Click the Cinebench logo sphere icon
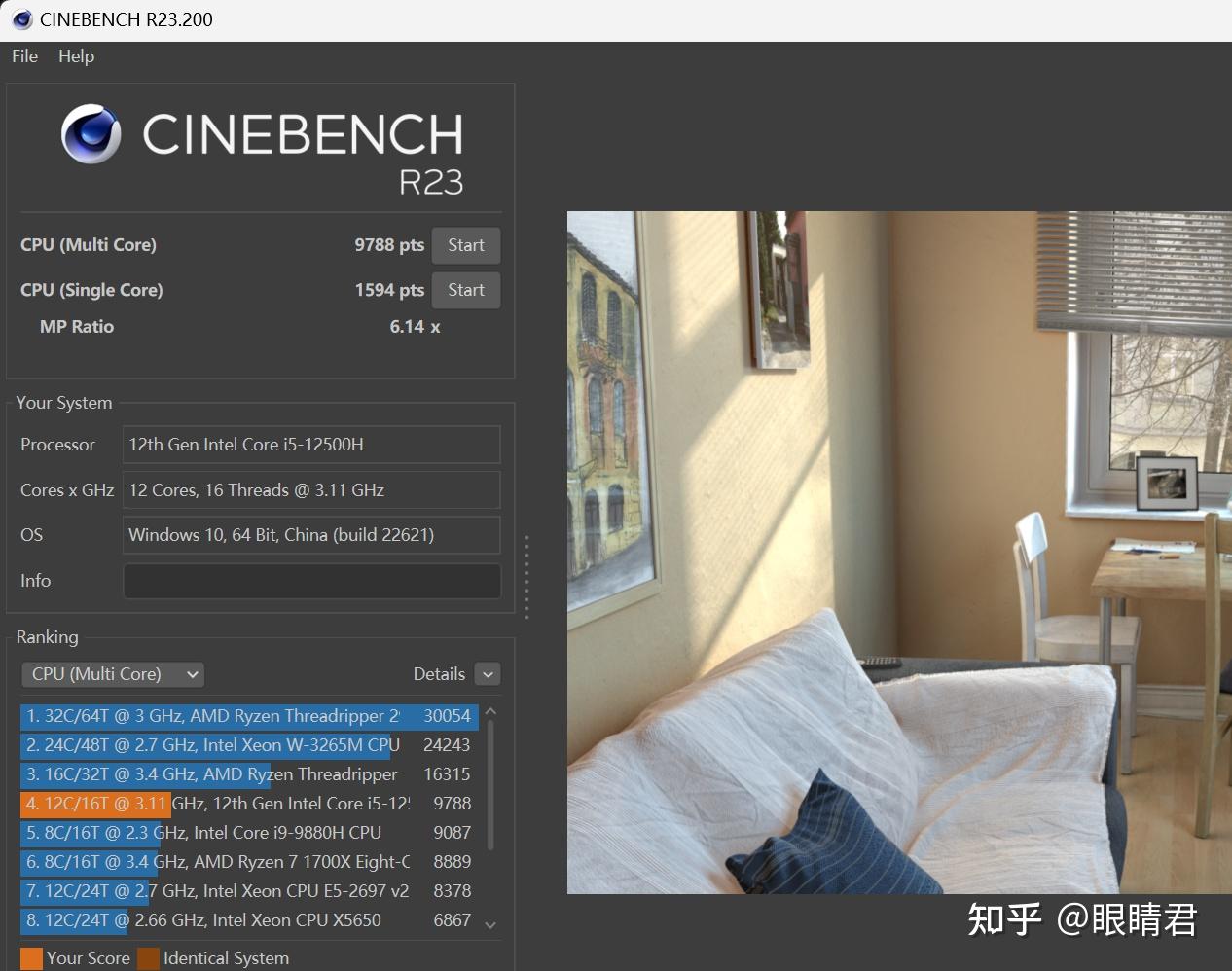 point(91,134)
